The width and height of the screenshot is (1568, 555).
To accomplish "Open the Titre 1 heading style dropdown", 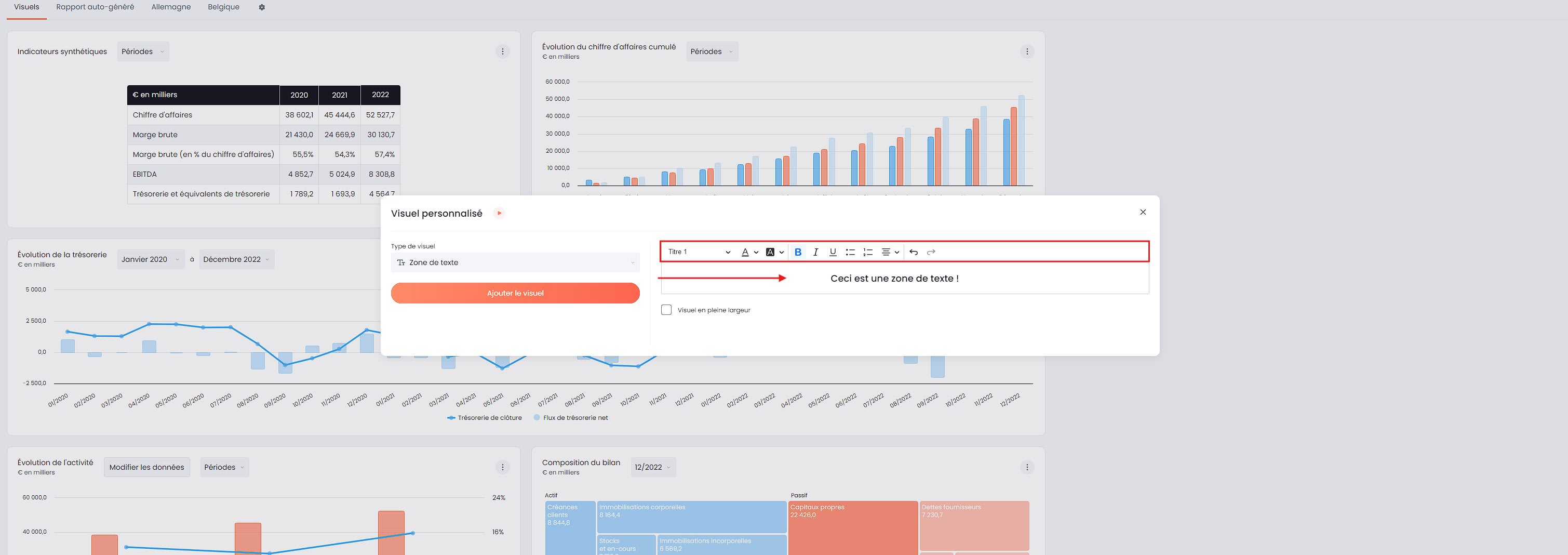I will 699,252.
